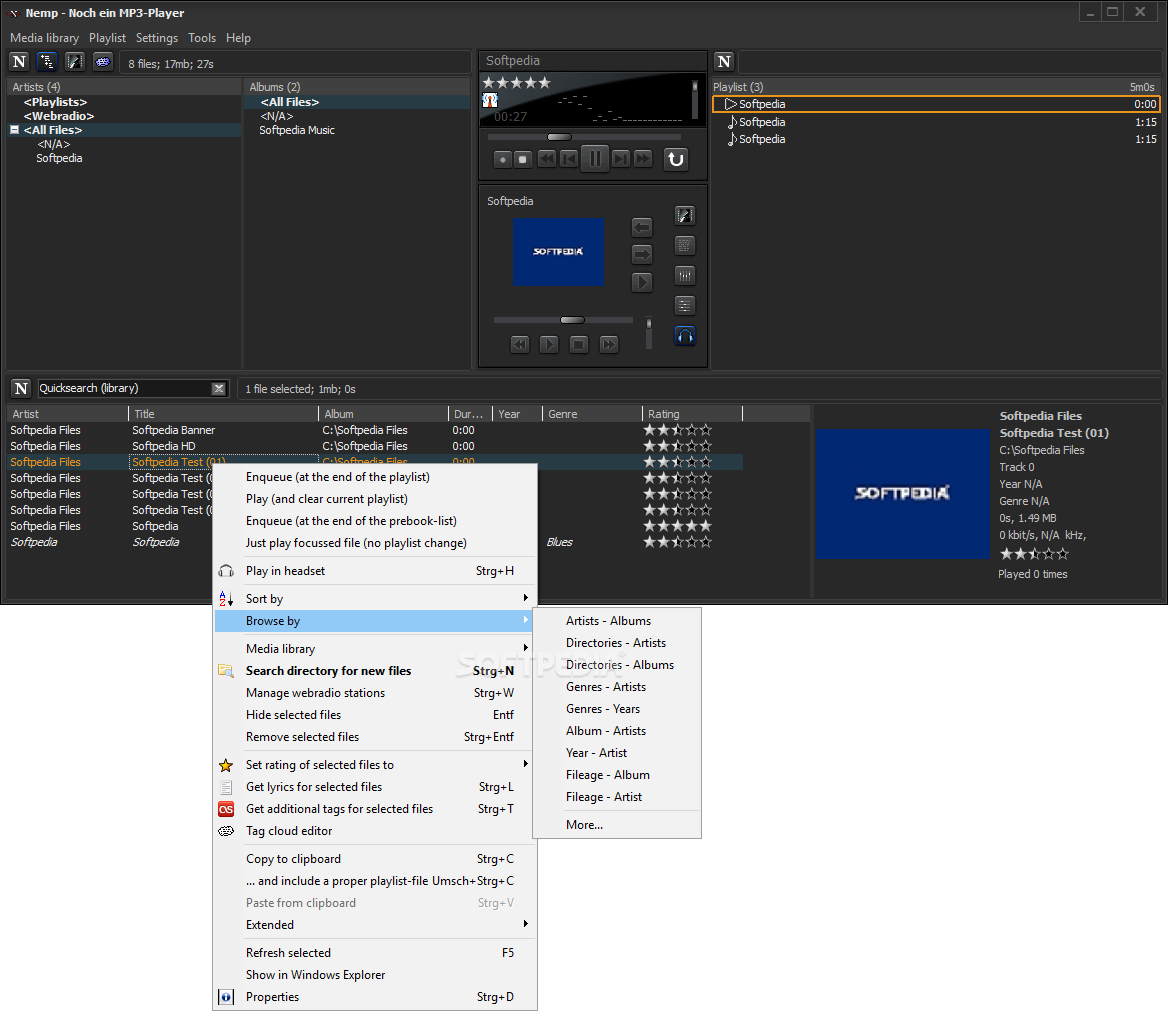
Task: Show lyrics view in player side panel
Action: click(685, 246)
